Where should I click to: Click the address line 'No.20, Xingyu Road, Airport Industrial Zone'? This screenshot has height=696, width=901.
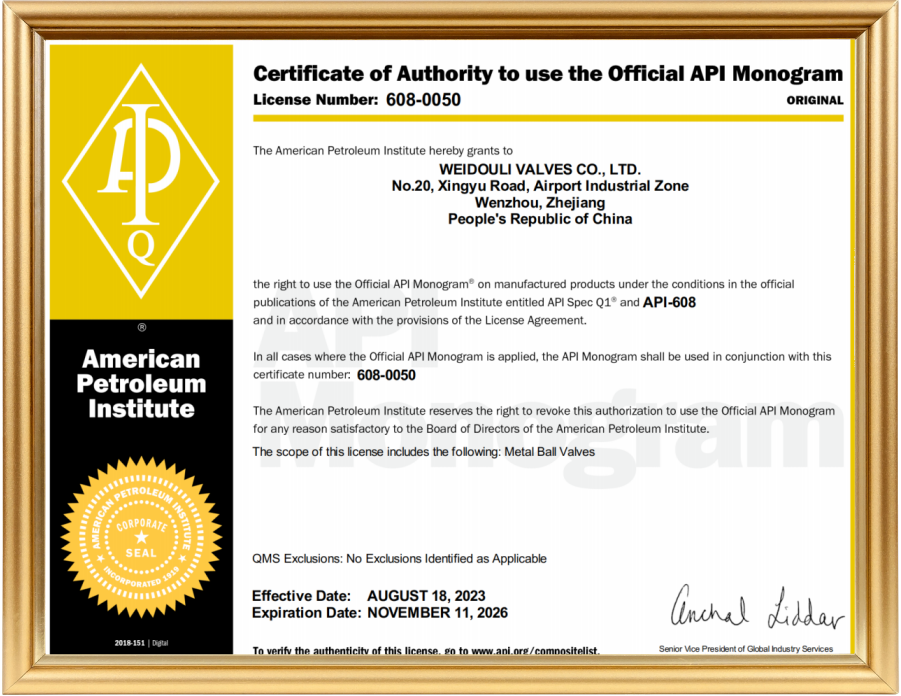tap(540, 186)
